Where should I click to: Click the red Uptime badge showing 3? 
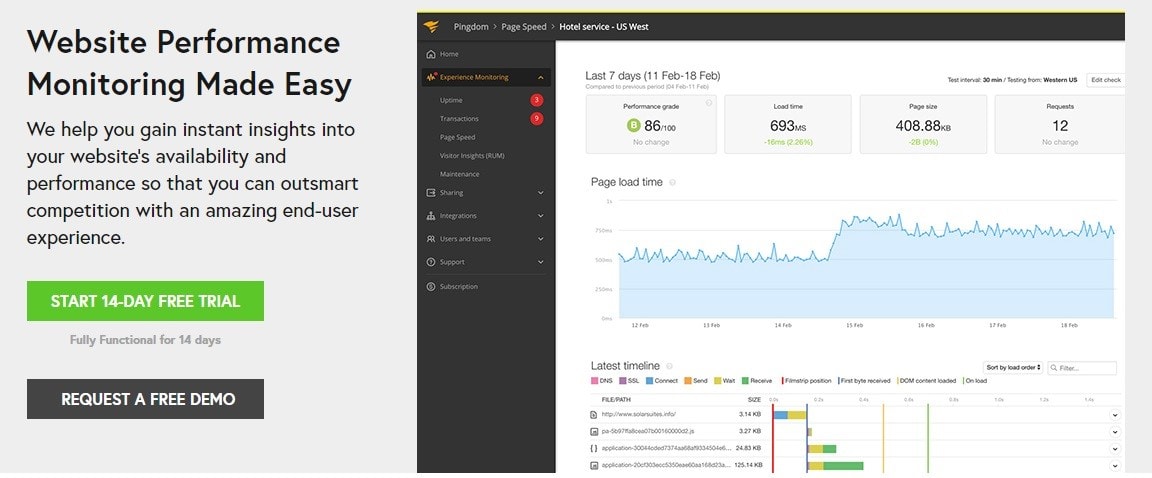point(536,100)
